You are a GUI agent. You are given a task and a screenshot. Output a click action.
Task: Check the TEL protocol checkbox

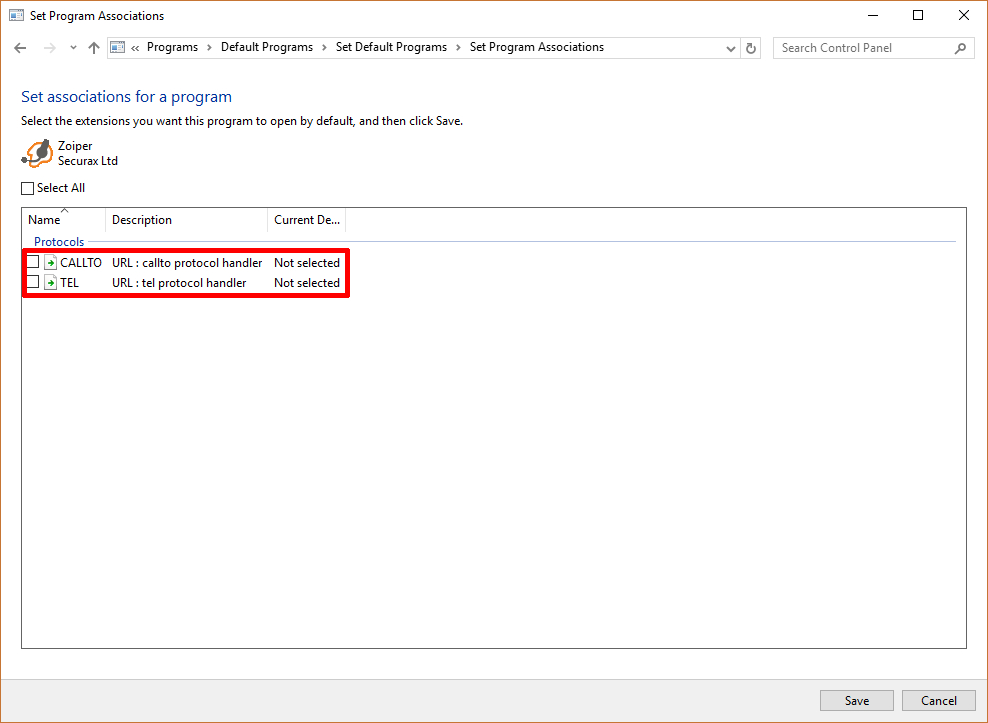click(x=33, y=283)
